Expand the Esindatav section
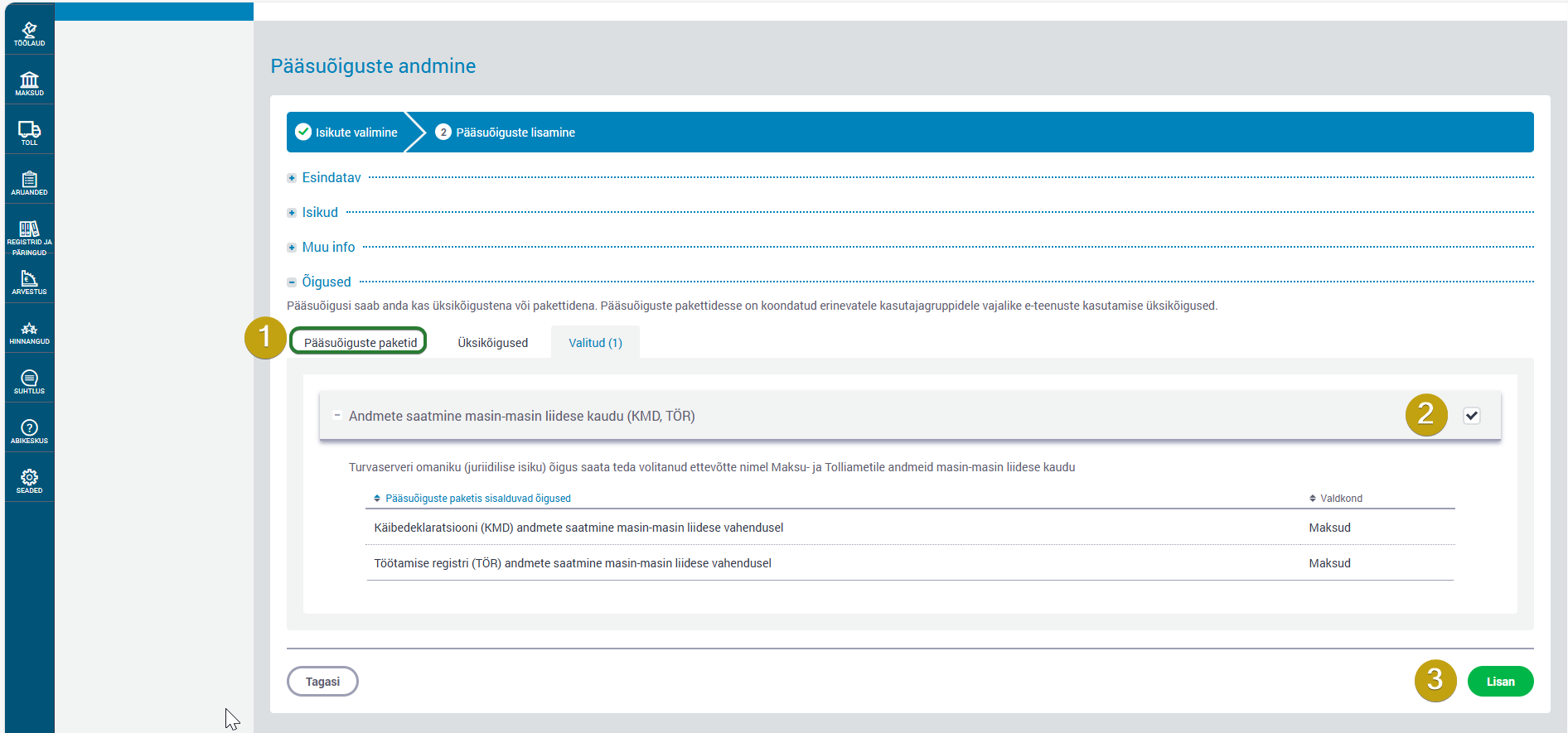The width and height of the screenshot is (1568, 733). [292, 178]
